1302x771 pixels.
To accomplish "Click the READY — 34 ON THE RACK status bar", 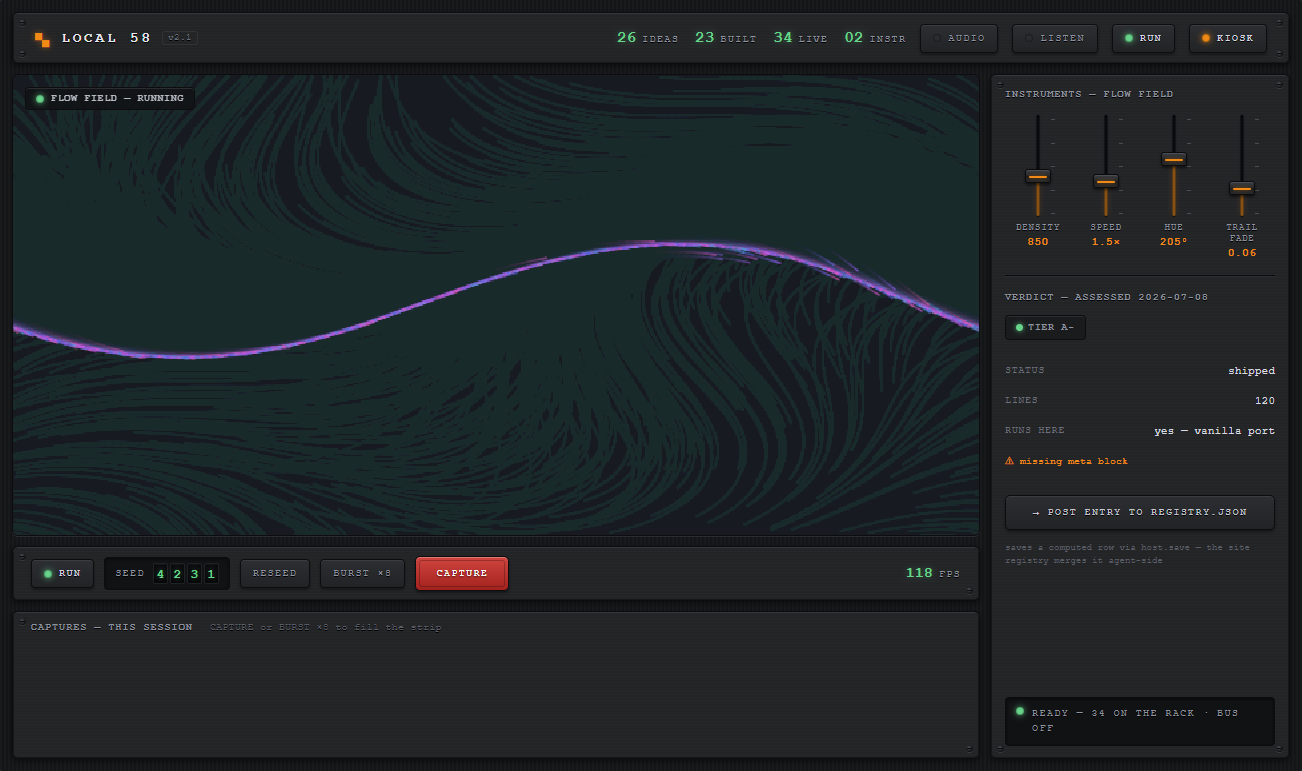I will click(1140, 721).
